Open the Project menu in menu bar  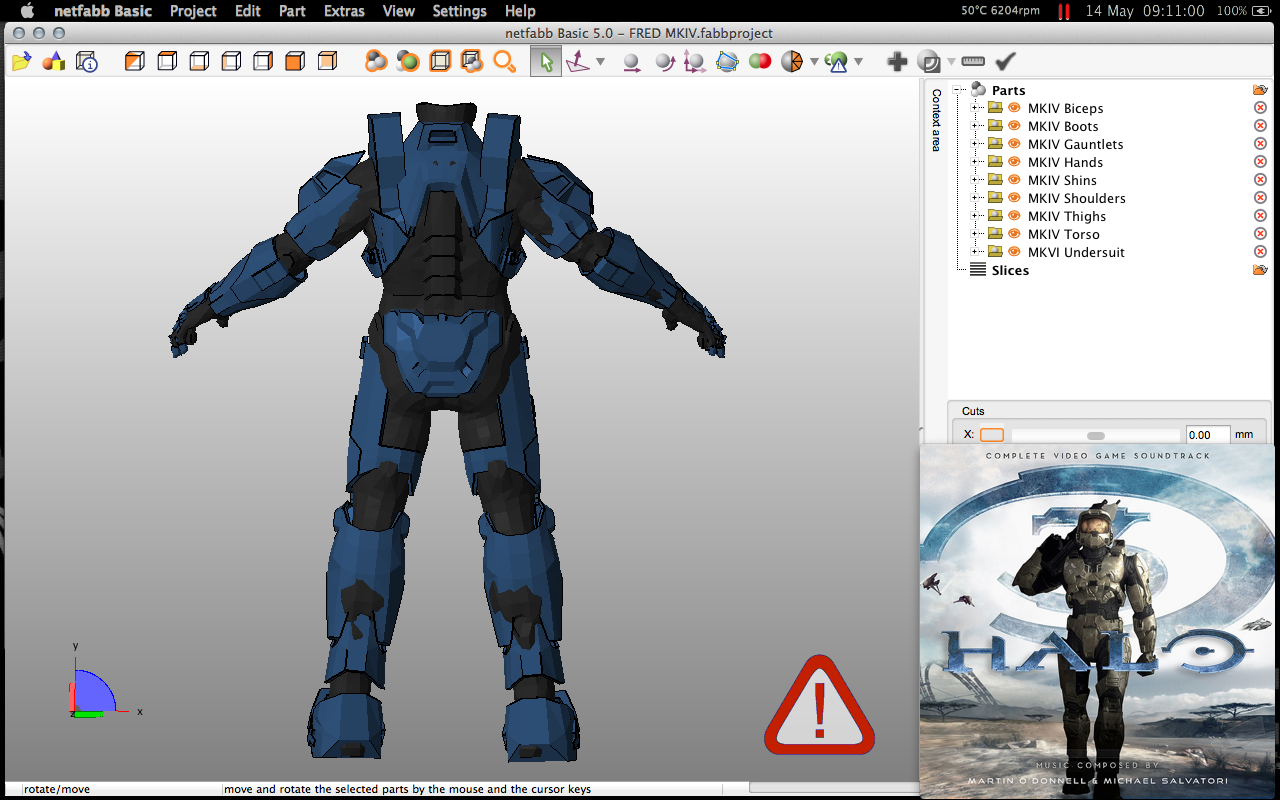coord(193,11)
